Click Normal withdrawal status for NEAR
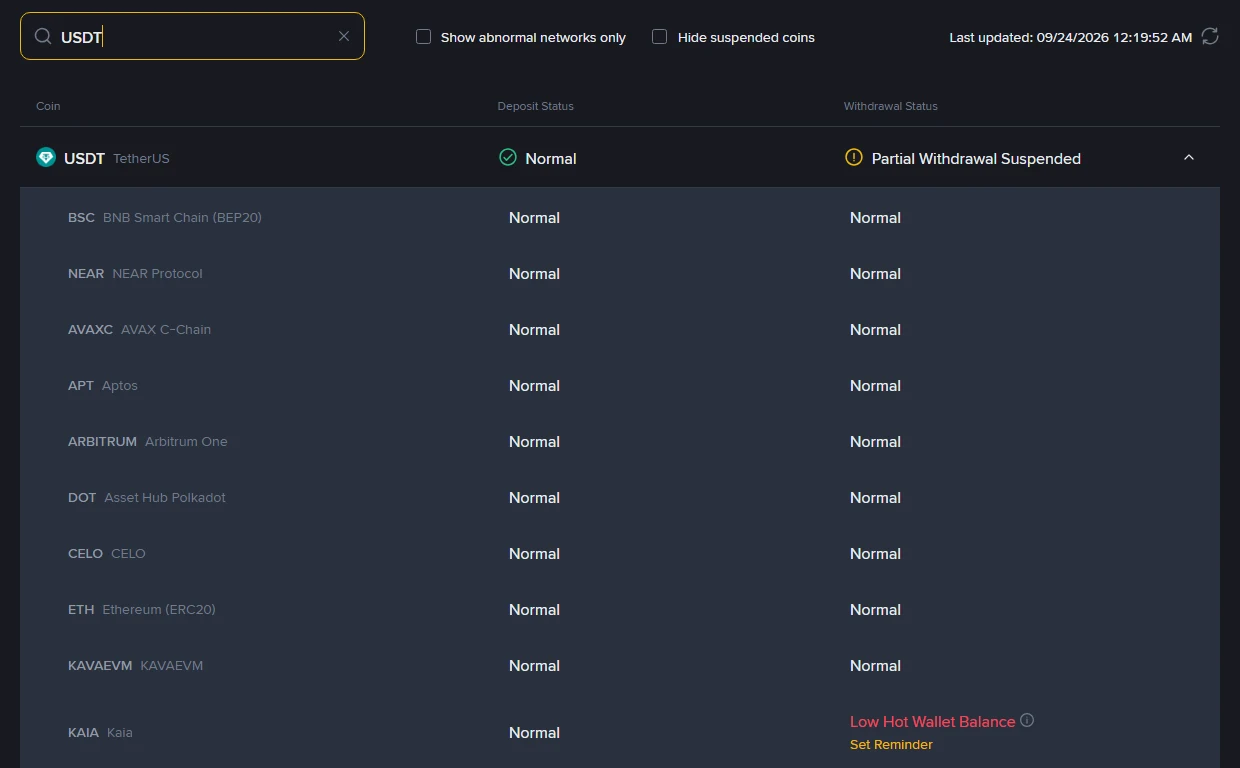1240x768 pixels. (875, 273)
